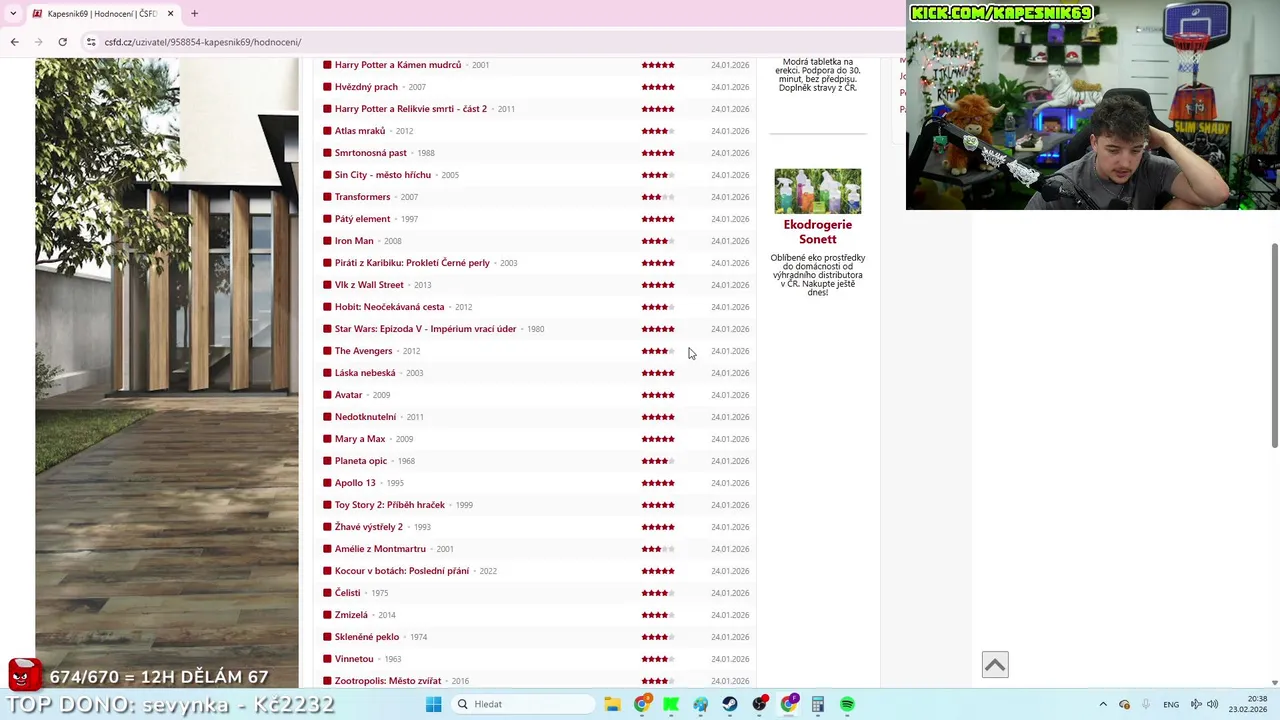View site information icon in address bar
This screenshot has height=720, width=1280.
(91, 42)
